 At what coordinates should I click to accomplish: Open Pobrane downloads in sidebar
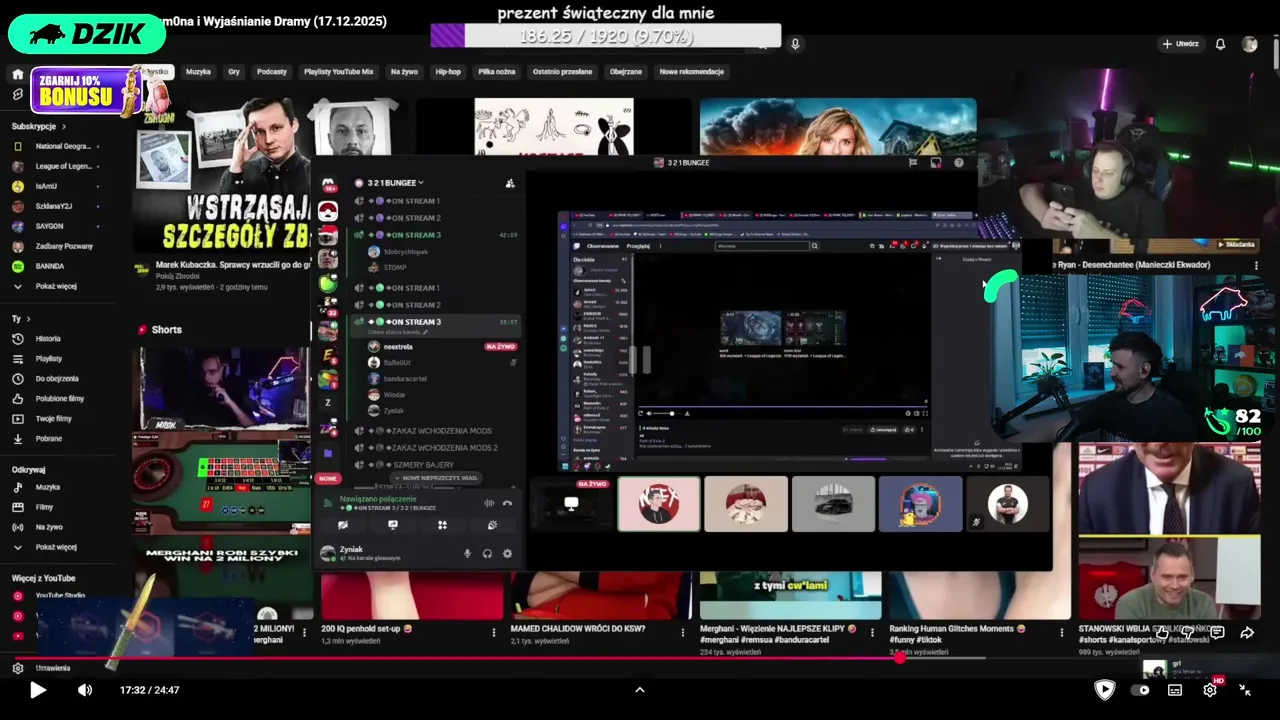[x=48, y=439]
